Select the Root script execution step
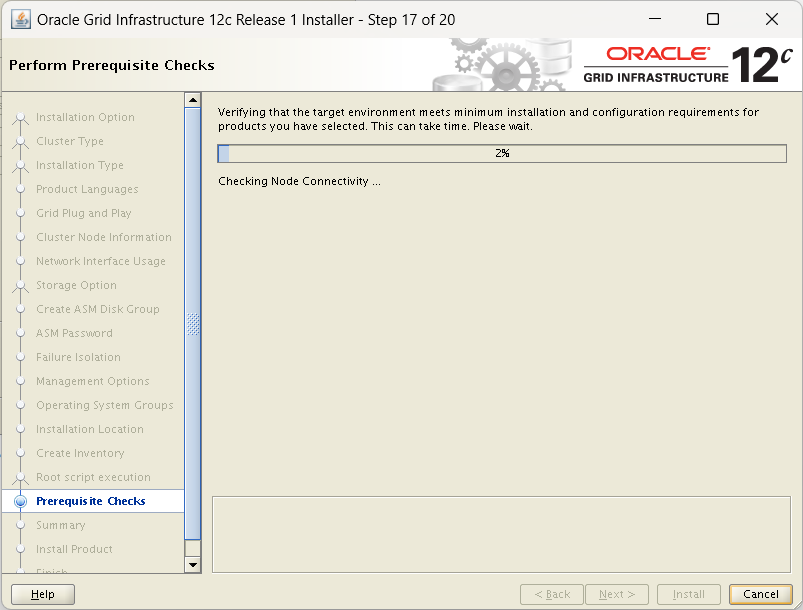The image size is (803, 610). [93, 477]
